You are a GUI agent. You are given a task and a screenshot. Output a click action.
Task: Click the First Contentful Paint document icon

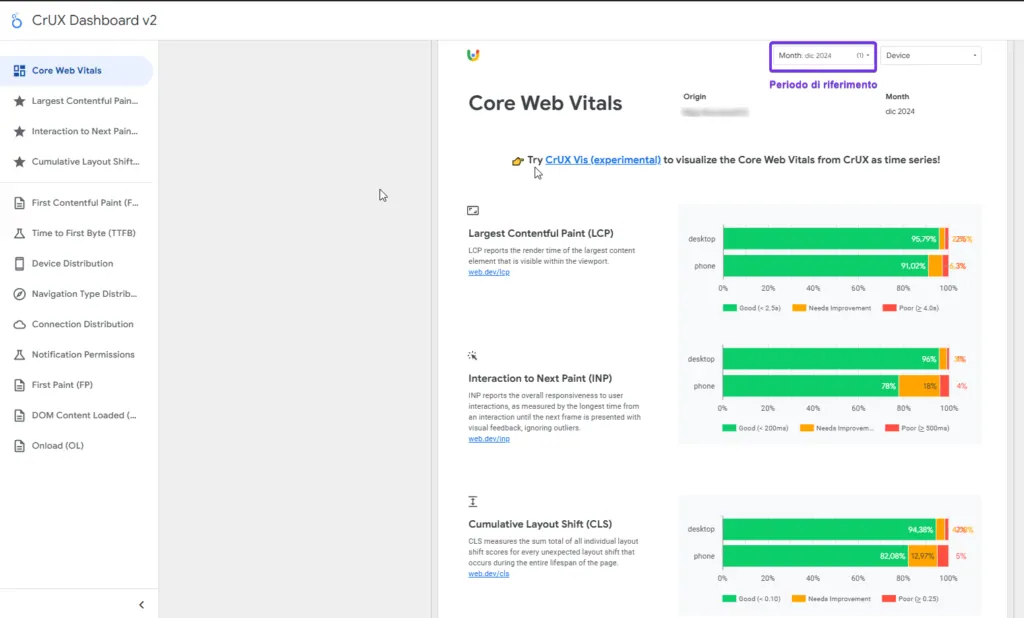click(20, 203)
